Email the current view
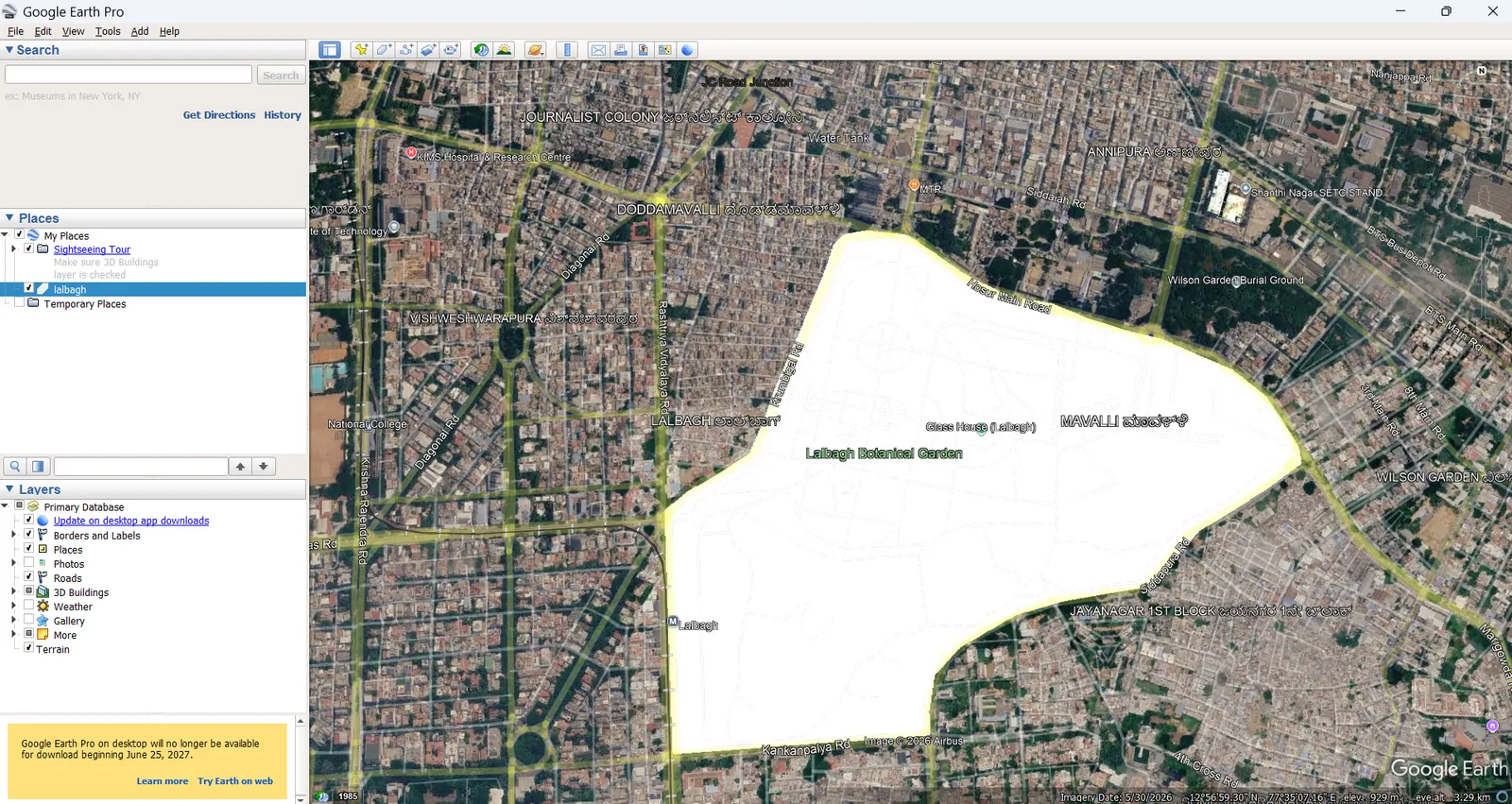 click(x=598, y=50)
